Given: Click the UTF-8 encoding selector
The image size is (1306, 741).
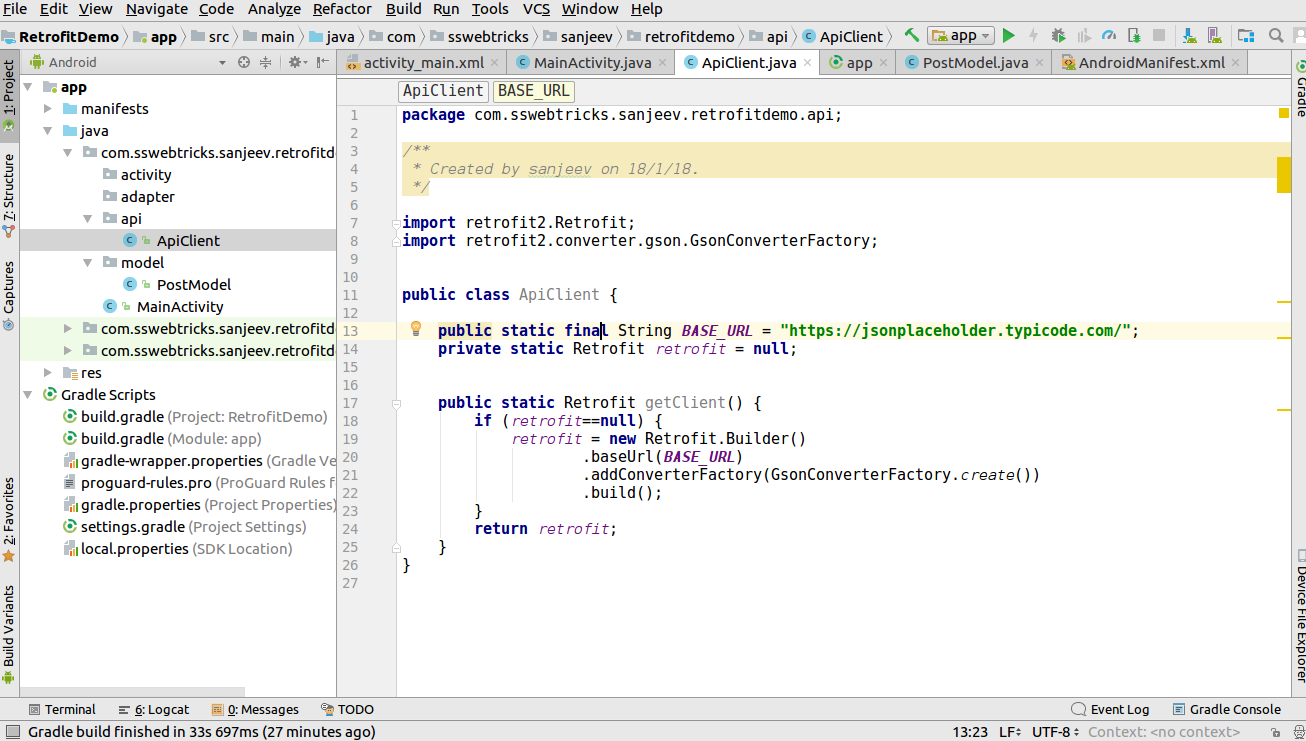Looking at the screenshot, I should (x=1055, y=732).
